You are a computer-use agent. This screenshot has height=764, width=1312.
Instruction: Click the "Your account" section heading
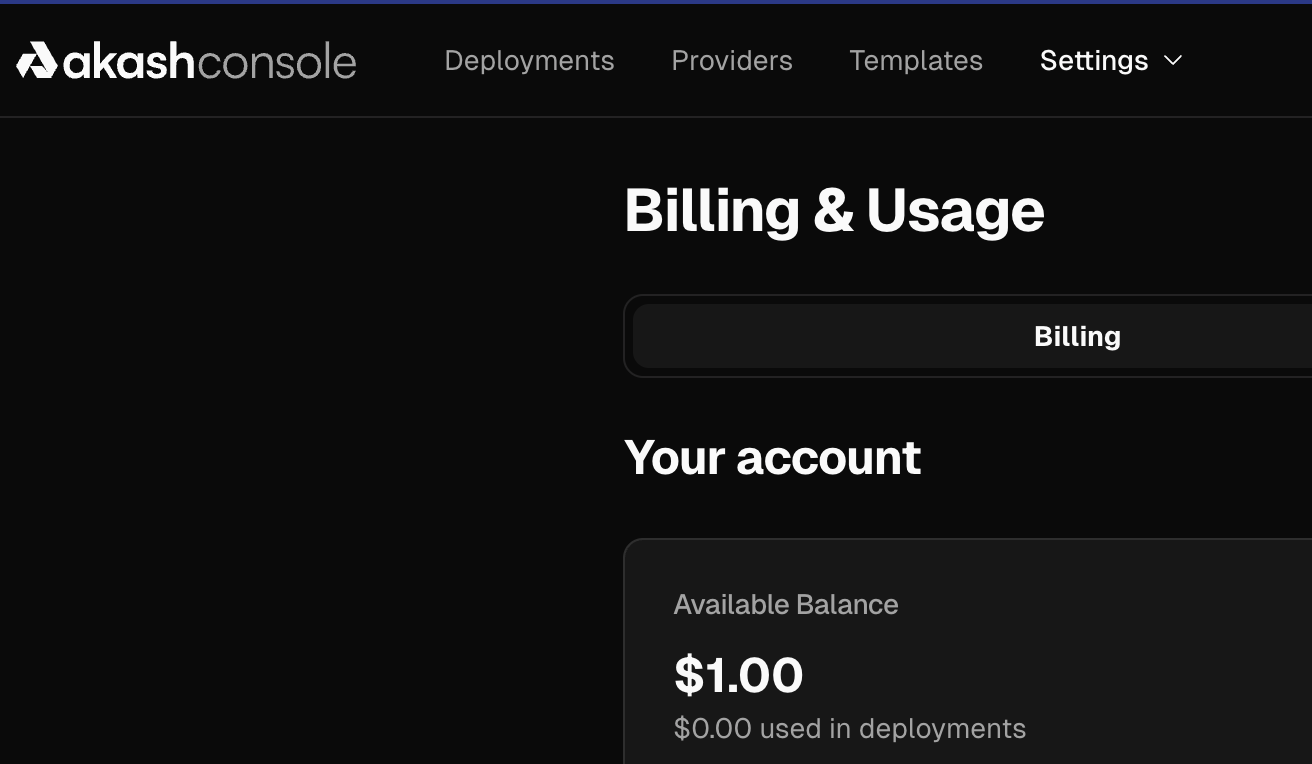pos(772,458)
